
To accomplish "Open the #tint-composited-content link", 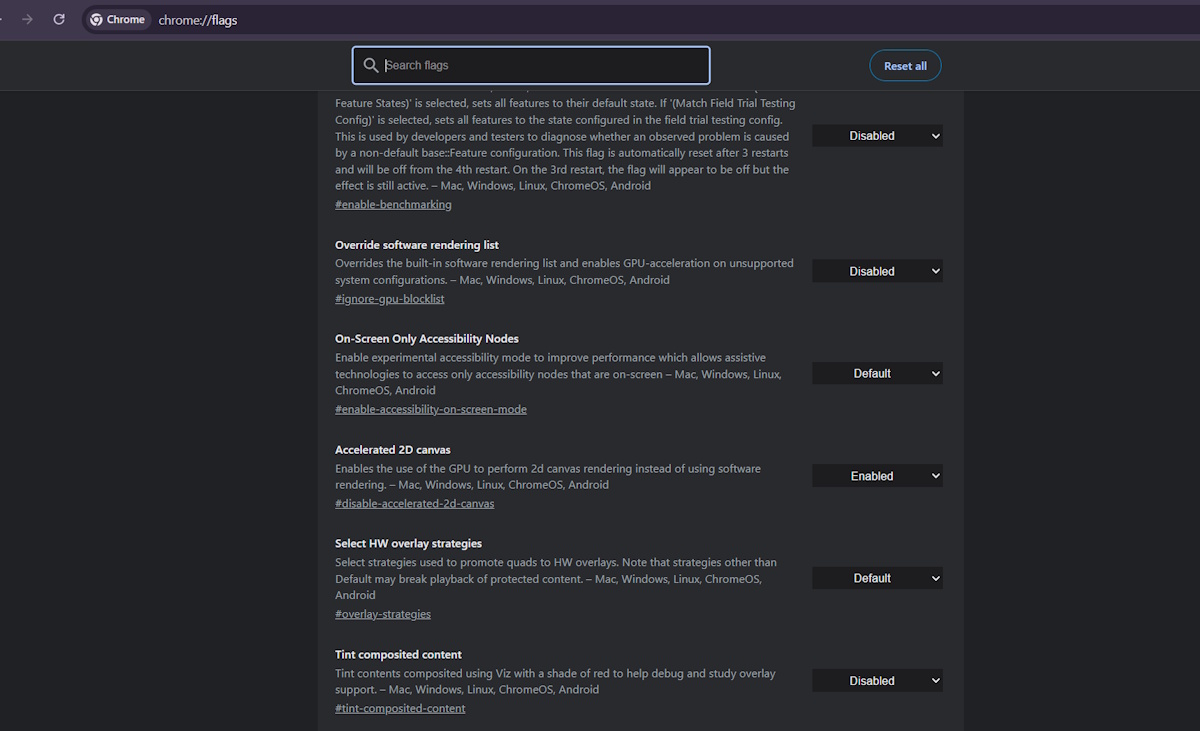I will pos(400,709).
